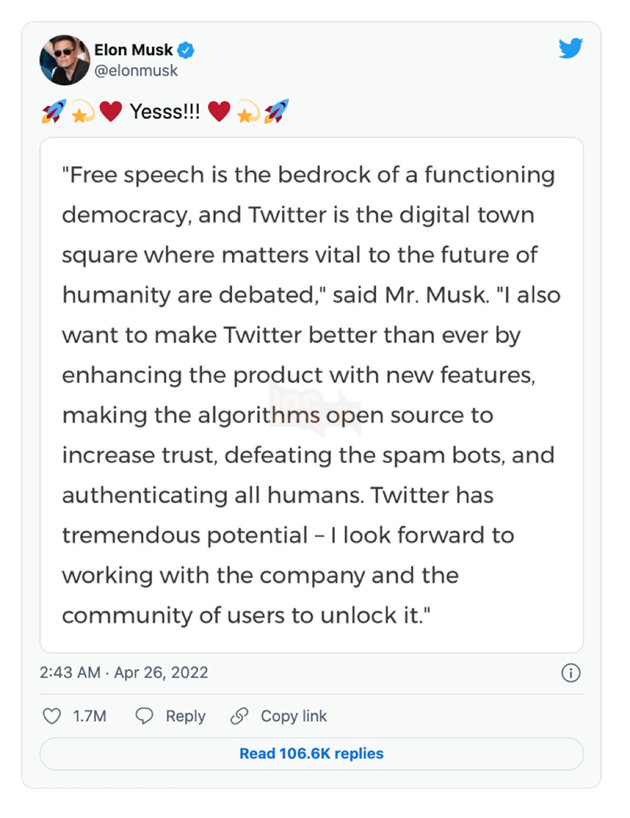Click the Twitter bird logo
630x818 pixels.
click(x=572, y=47)
